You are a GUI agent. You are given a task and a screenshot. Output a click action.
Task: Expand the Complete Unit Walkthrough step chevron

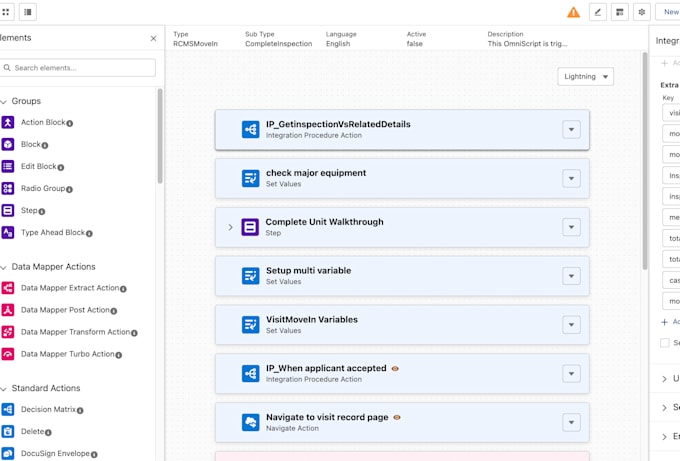(x=230, y=227)
